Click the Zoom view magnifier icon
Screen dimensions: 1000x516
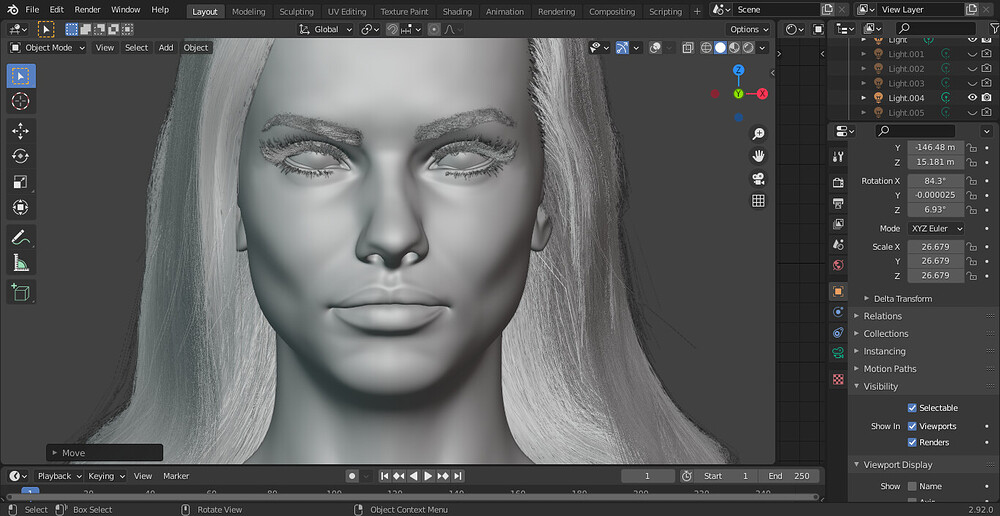click(758, 134)
